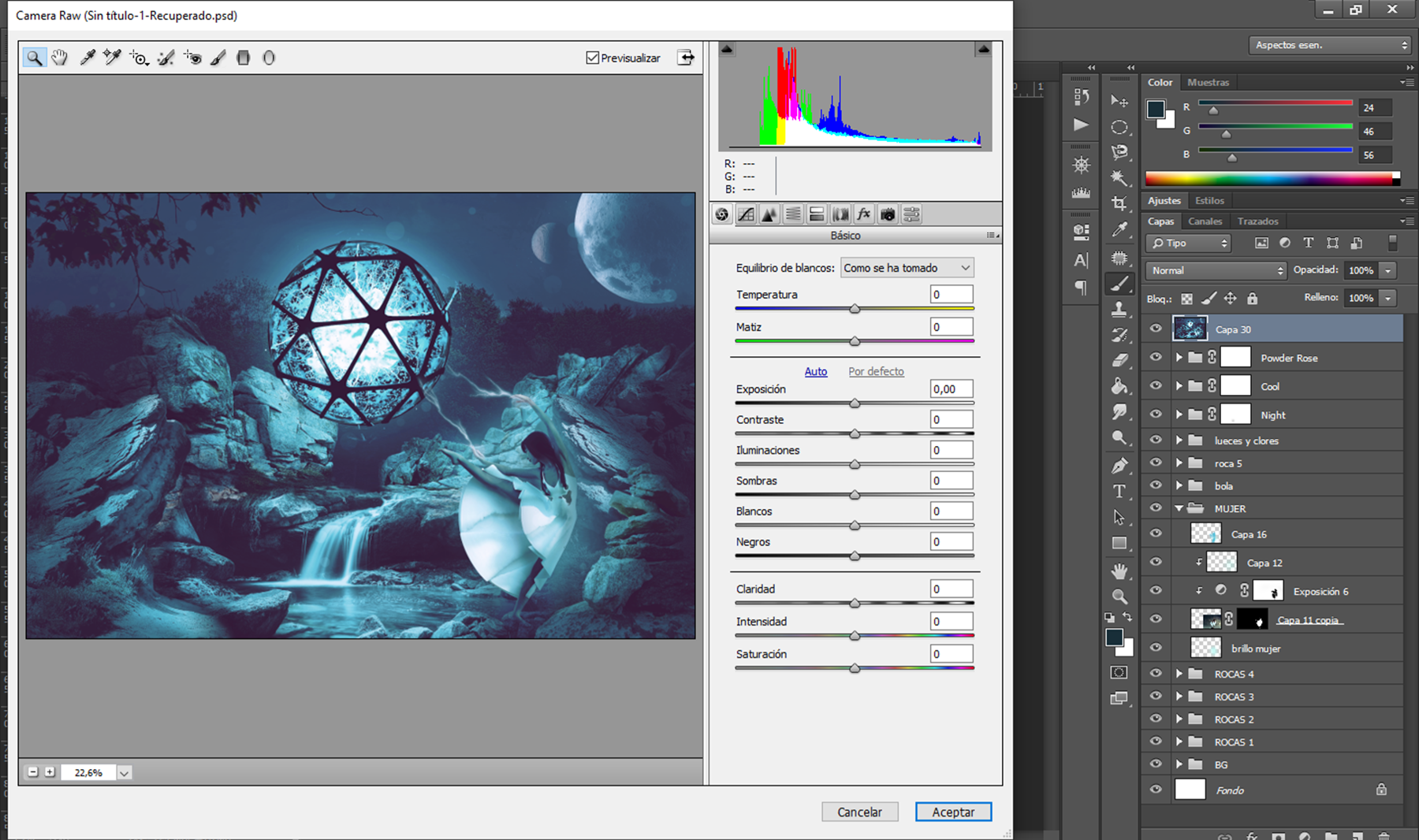Image resolution: width=1419 pixels, height=840 pixels.
Task: Choose the Color Sampler tool
Action: point(112,58)
